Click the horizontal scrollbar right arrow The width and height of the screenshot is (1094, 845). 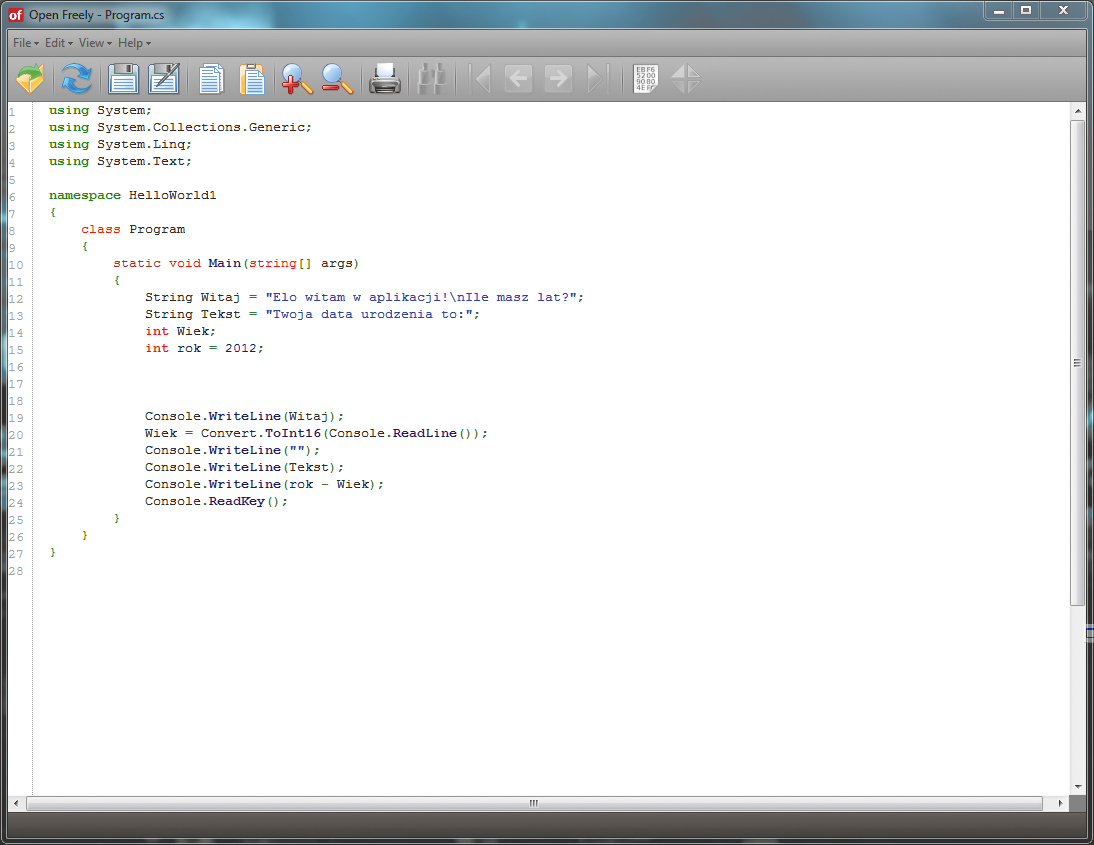point(1060,803)
